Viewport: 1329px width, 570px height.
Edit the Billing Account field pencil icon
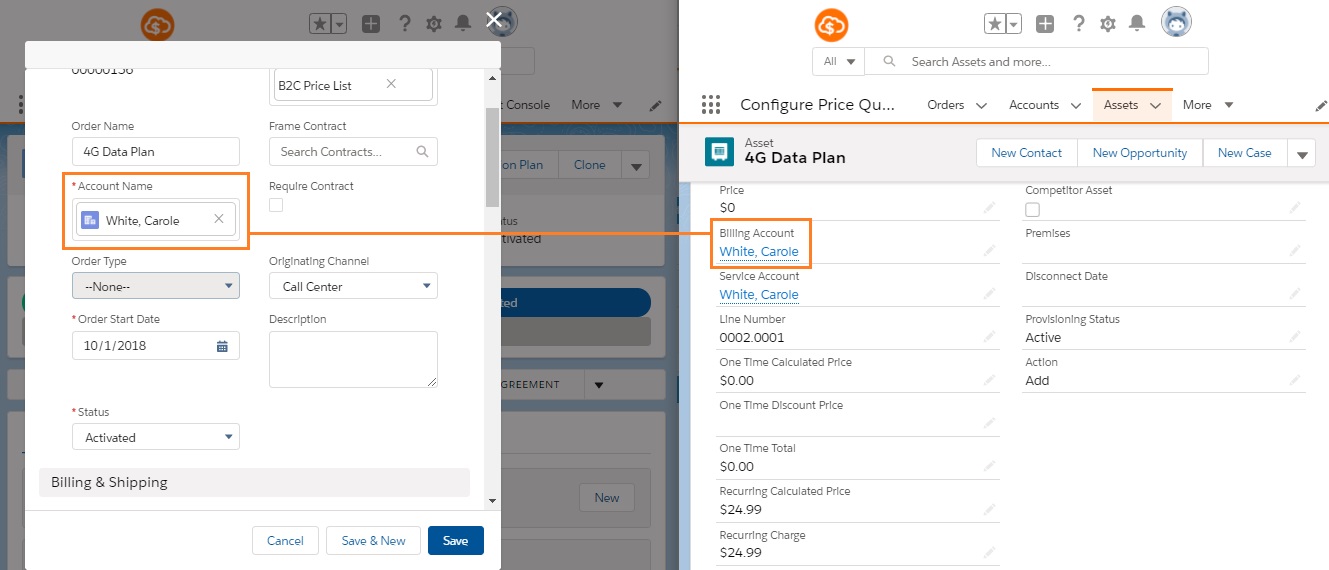[989, 250]
